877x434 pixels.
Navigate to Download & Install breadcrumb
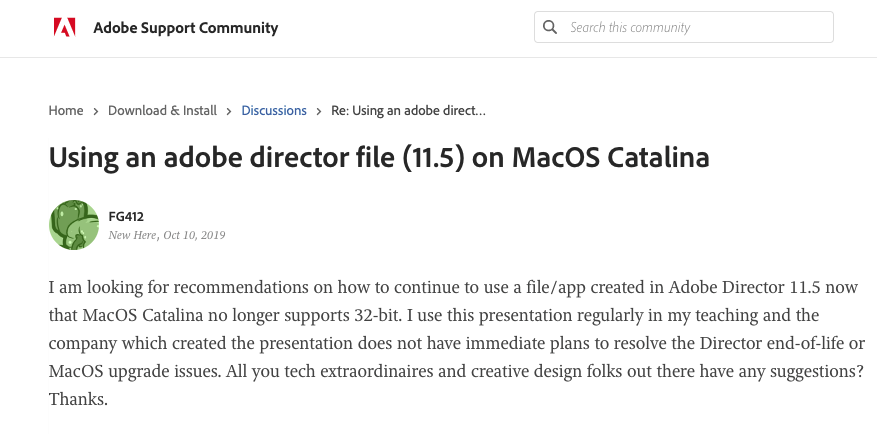pyautogui.click(x=162, y=111)
